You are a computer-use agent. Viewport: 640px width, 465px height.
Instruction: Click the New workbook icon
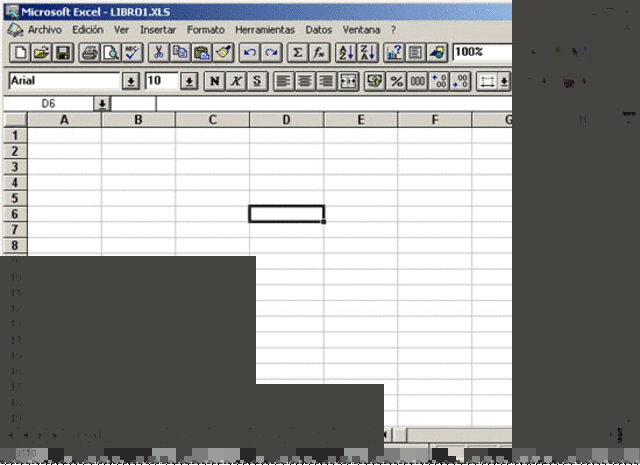pos(20,53)
